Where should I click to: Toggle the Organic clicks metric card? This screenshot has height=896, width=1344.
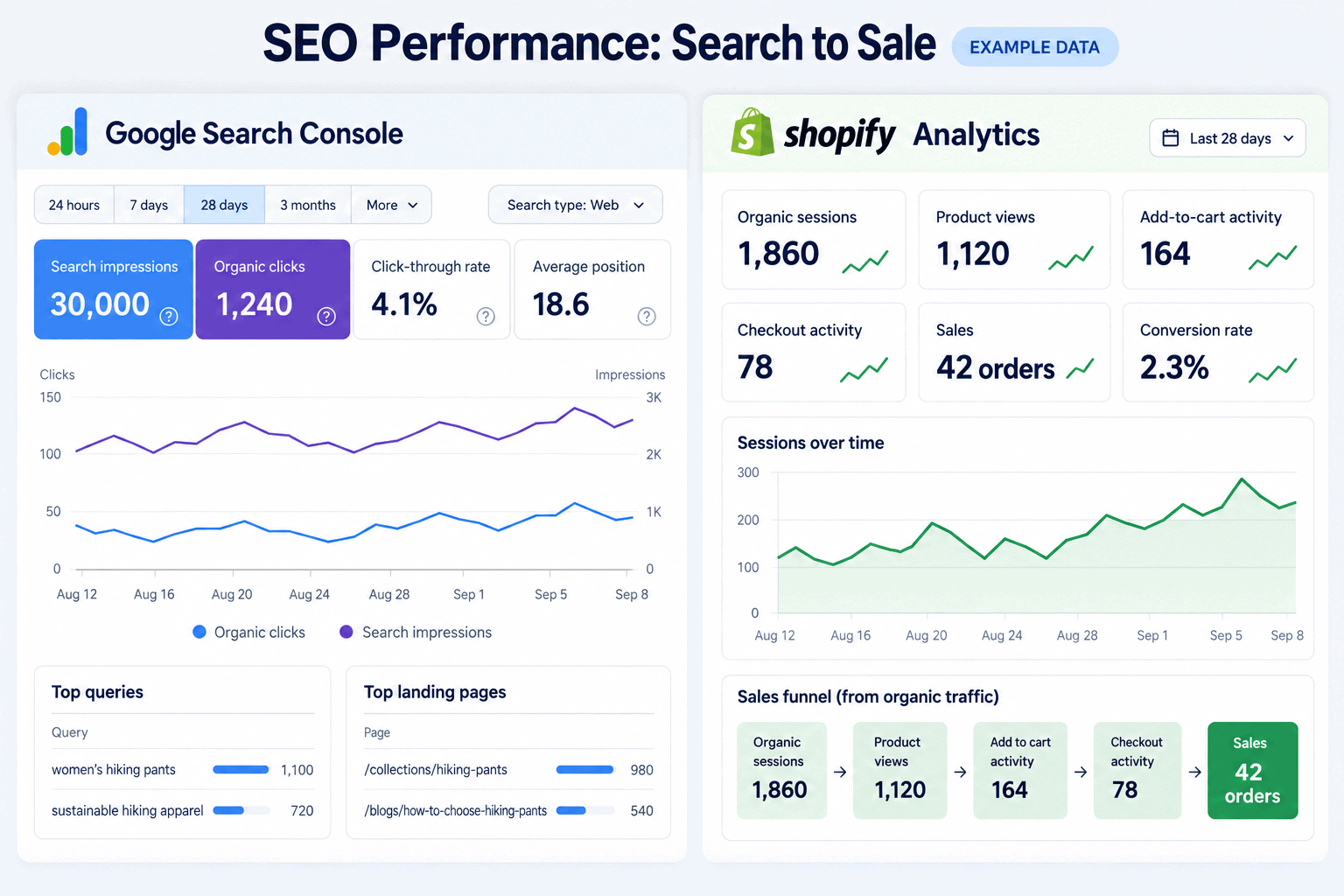click(x=273, y=290)
